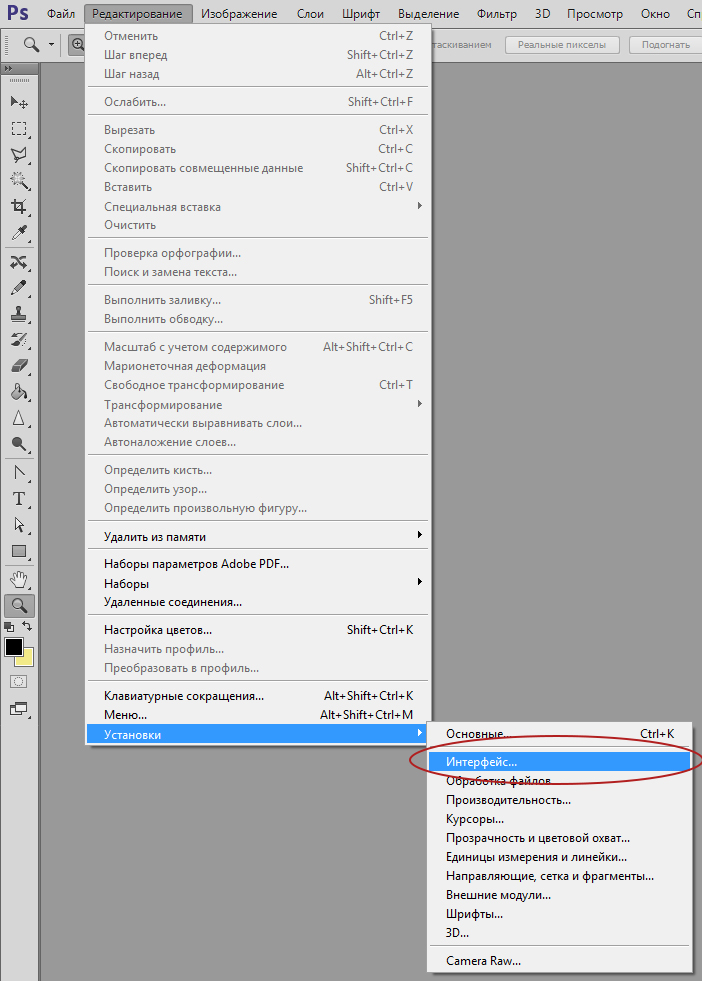Open the Меню... entry
Screen dimensions: 702x981
[x=257, y=714]
